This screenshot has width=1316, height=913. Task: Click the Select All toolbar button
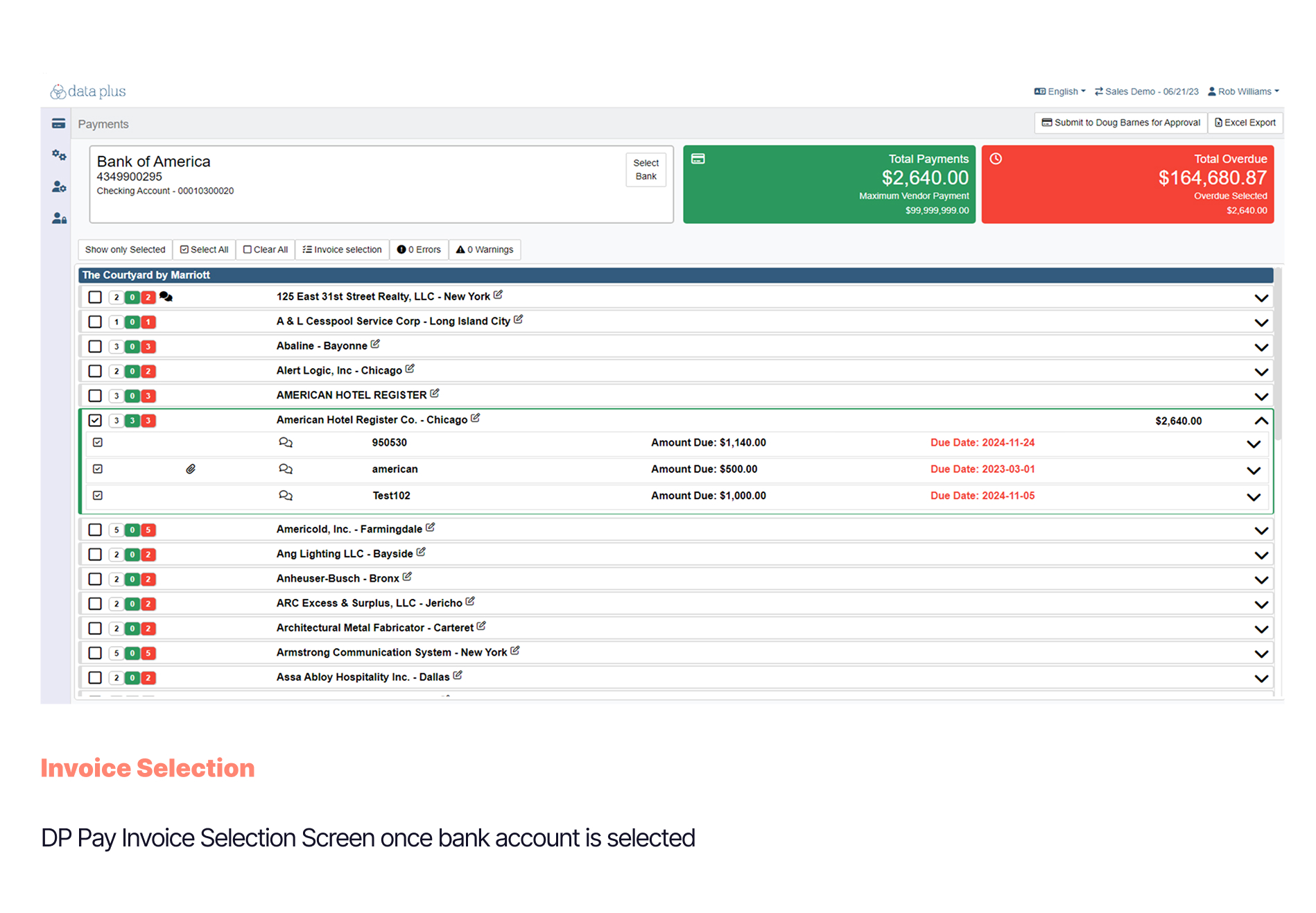pyautogui.click(x=205, y=250)
